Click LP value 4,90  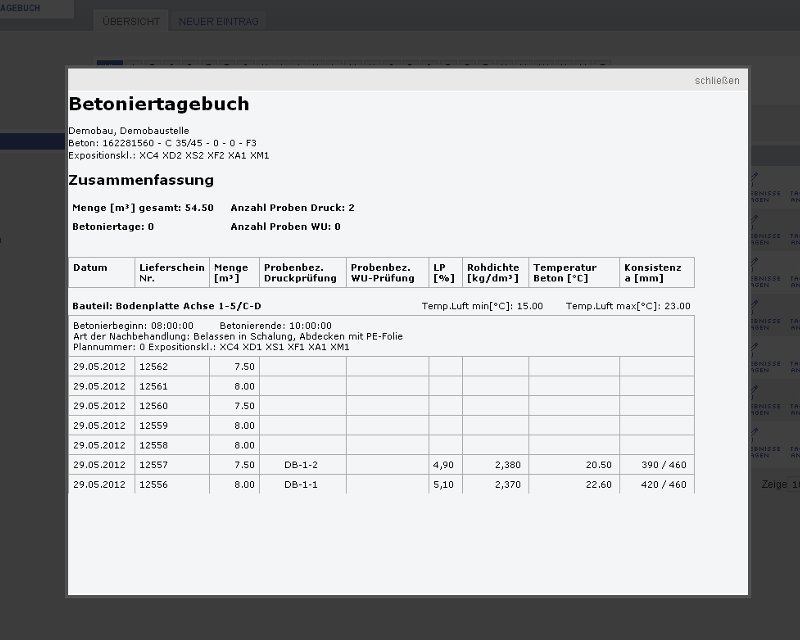click(443, 465)
